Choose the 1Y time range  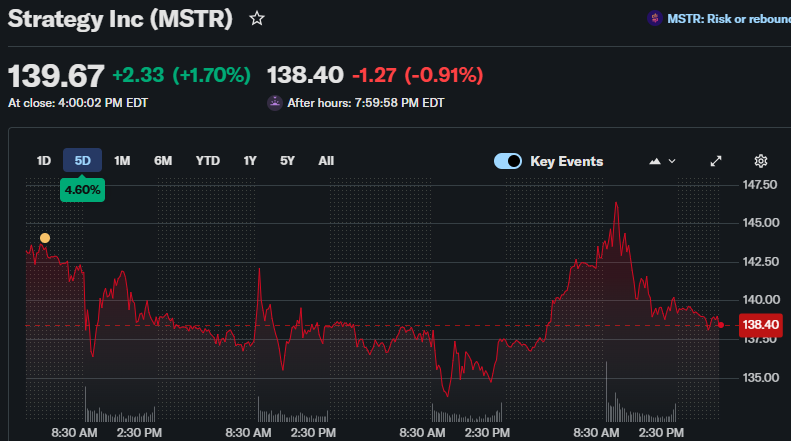250,161
